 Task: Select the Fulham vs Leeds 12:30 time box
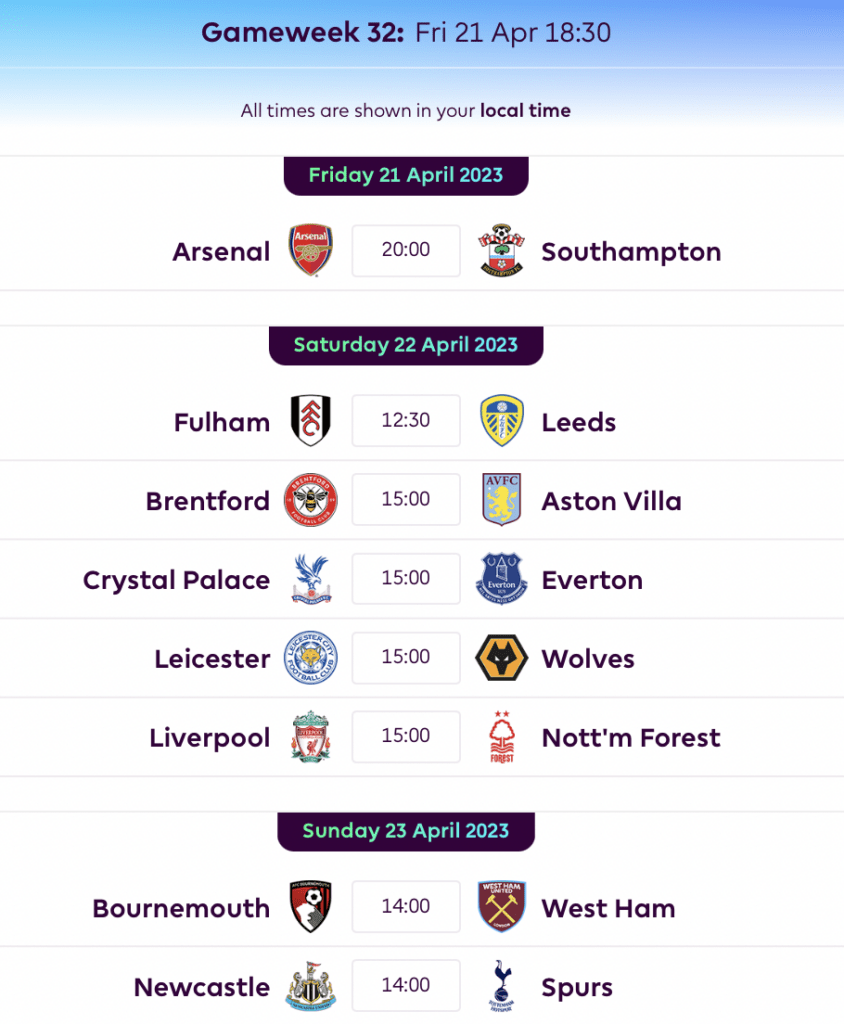click(x=406, y=421)
